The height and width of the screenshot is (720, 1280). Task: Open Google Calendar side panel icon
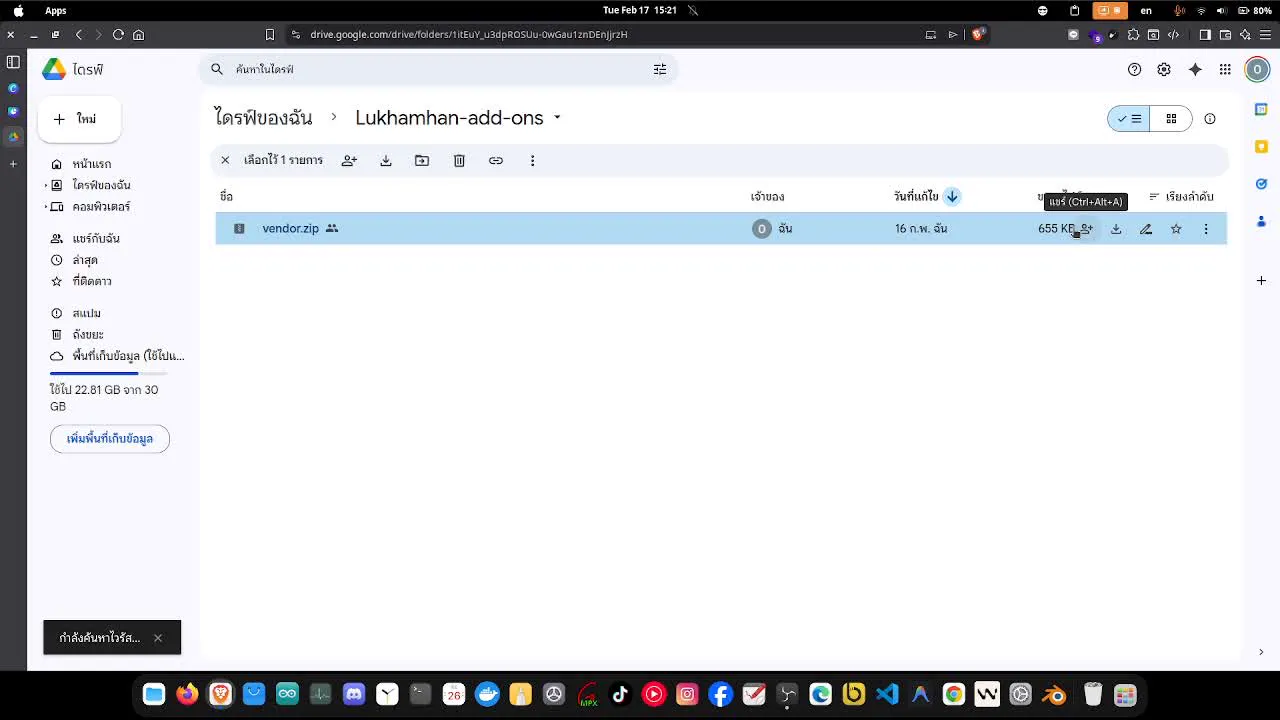click(1261, 109)
